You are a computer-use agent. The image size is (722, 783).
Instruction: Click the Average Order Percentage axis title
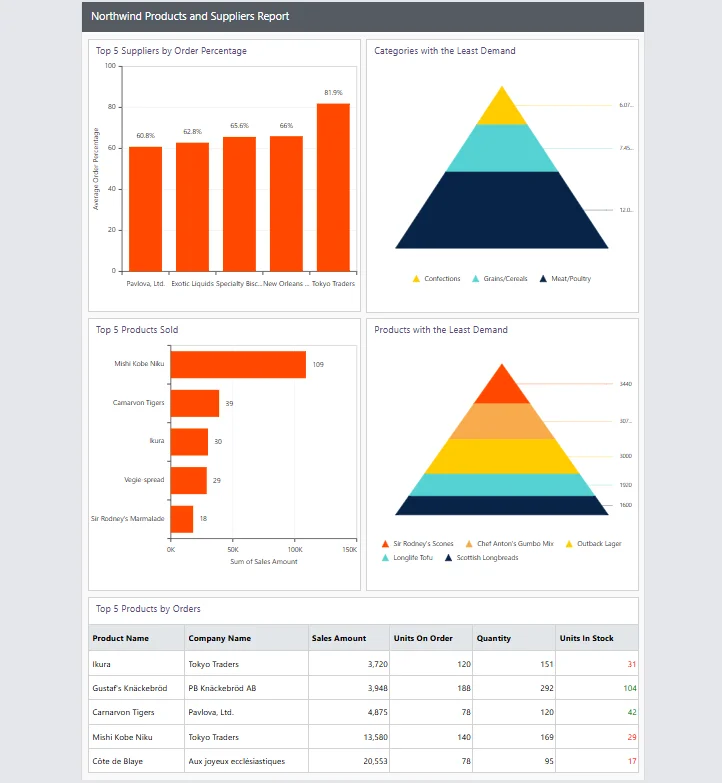(96, 169)
